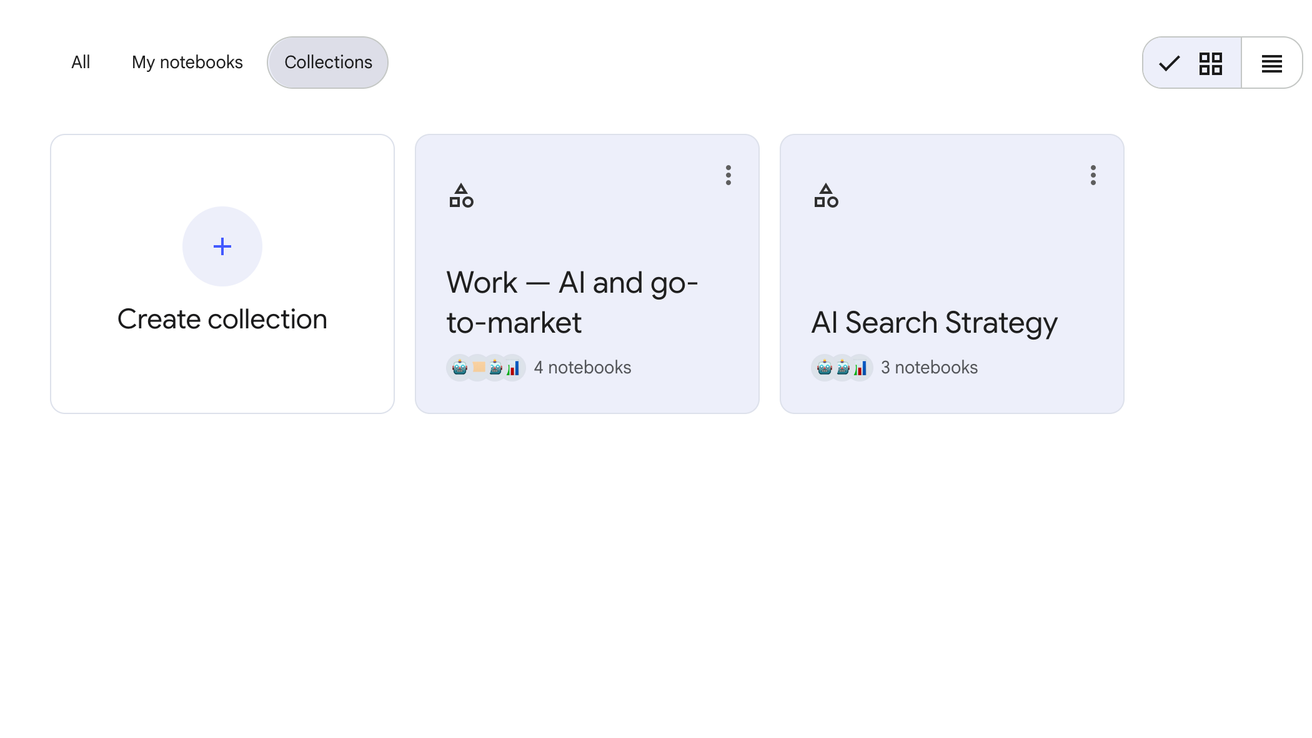This screenshot has width=1312, height=738.
Task: Click first notebook emoji in Work collection
Action: [459, 367]
